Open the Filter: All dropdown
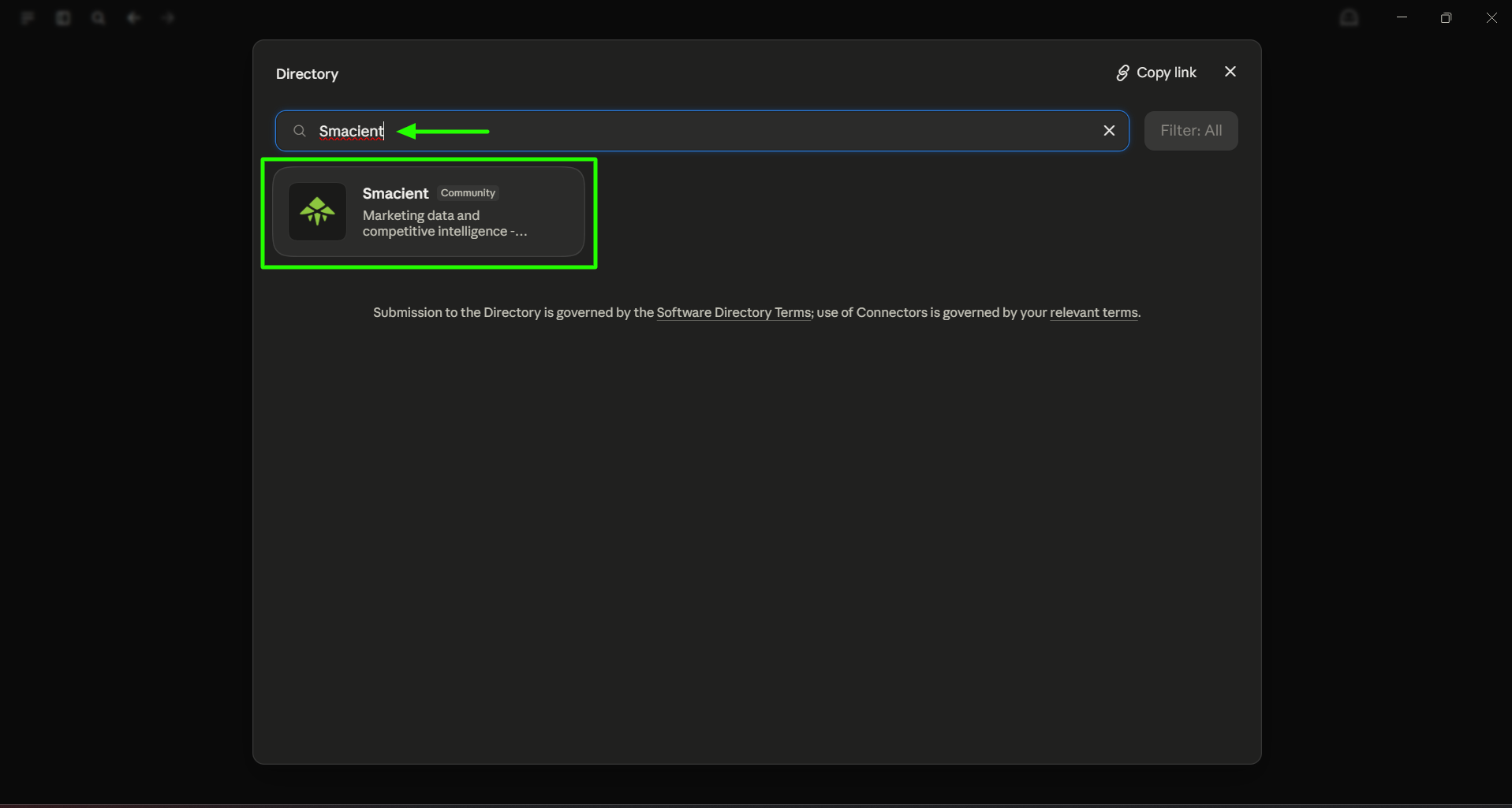The width and height of the screenshot is (1512, 808). click(1191, 131)
